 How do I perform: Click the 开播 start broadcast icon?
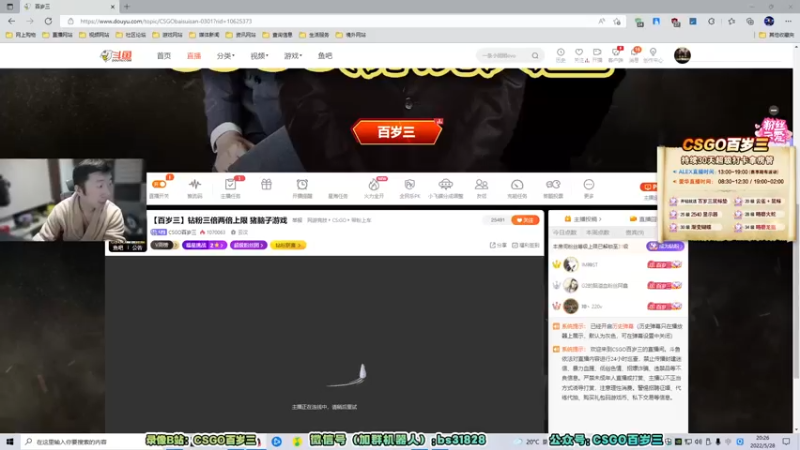(597, 53)
